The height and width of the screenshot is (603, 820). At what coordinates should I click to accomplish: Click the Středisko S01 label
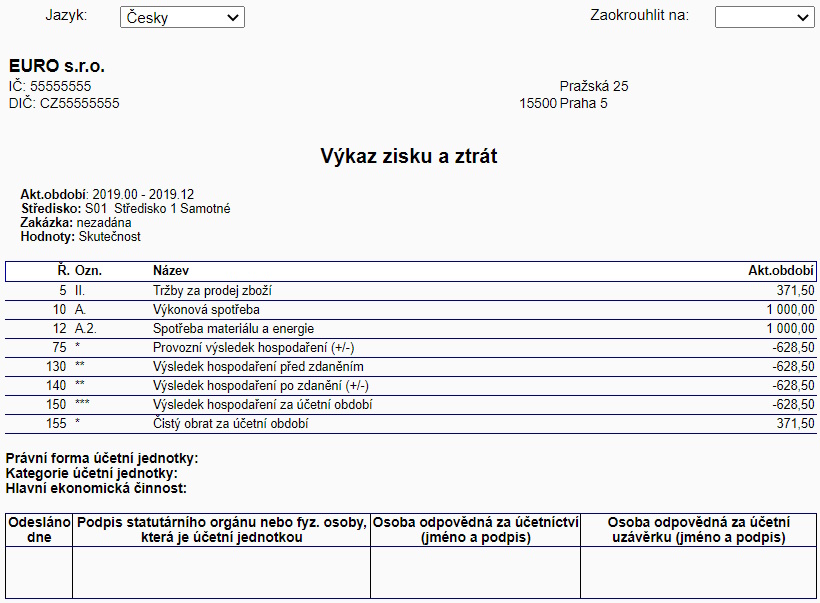tap(125, 209)
